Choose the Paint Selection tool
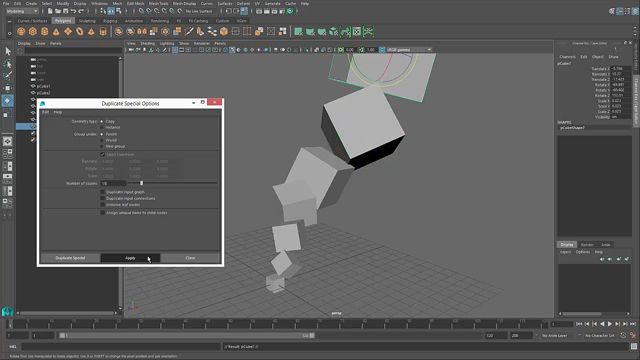Image resolution: width=640 pixels, height=360 pixels. coord(8,76)
